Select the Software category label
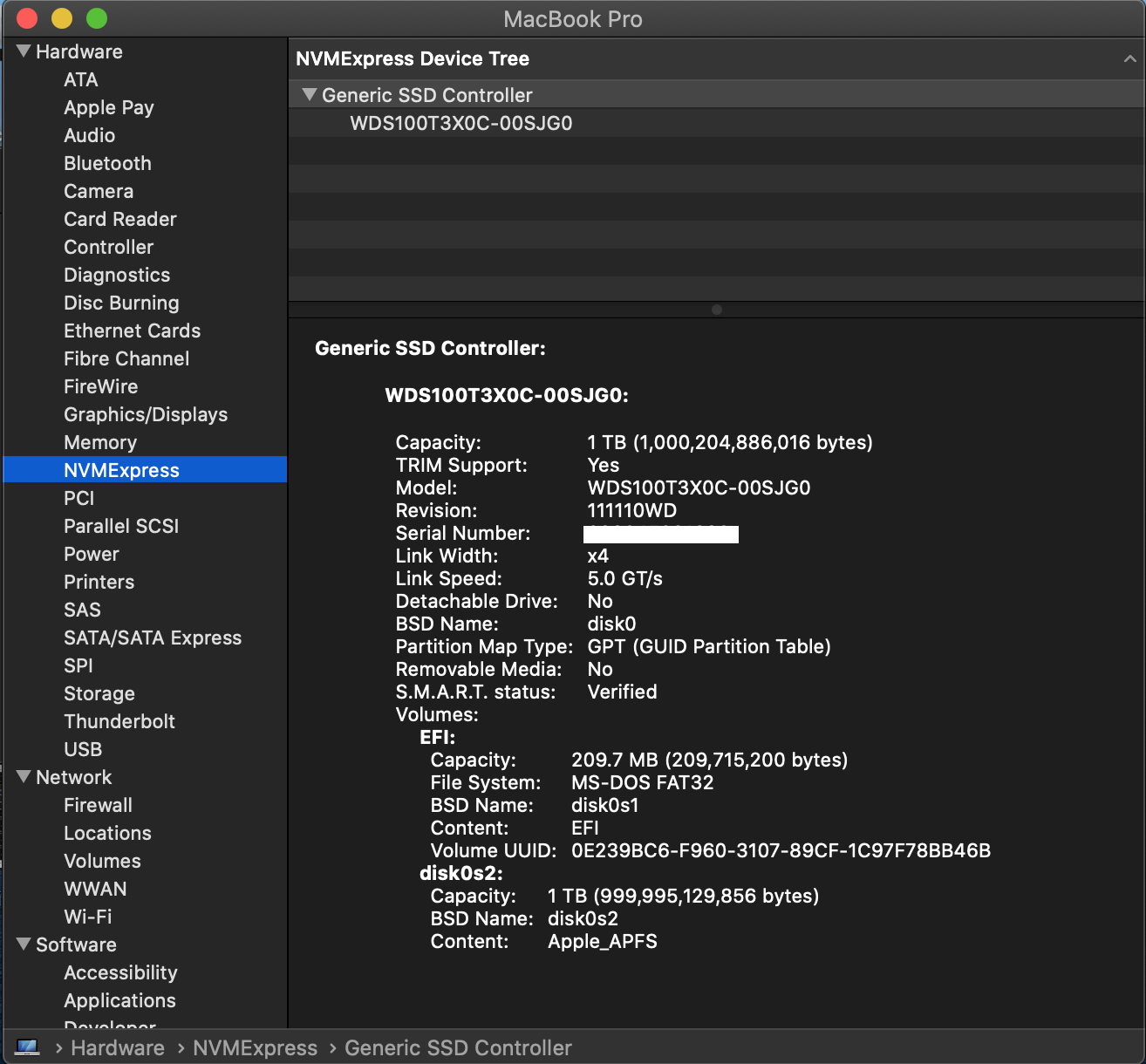Viewport: 1146px width, 1064px height. [x=76, y=945]
